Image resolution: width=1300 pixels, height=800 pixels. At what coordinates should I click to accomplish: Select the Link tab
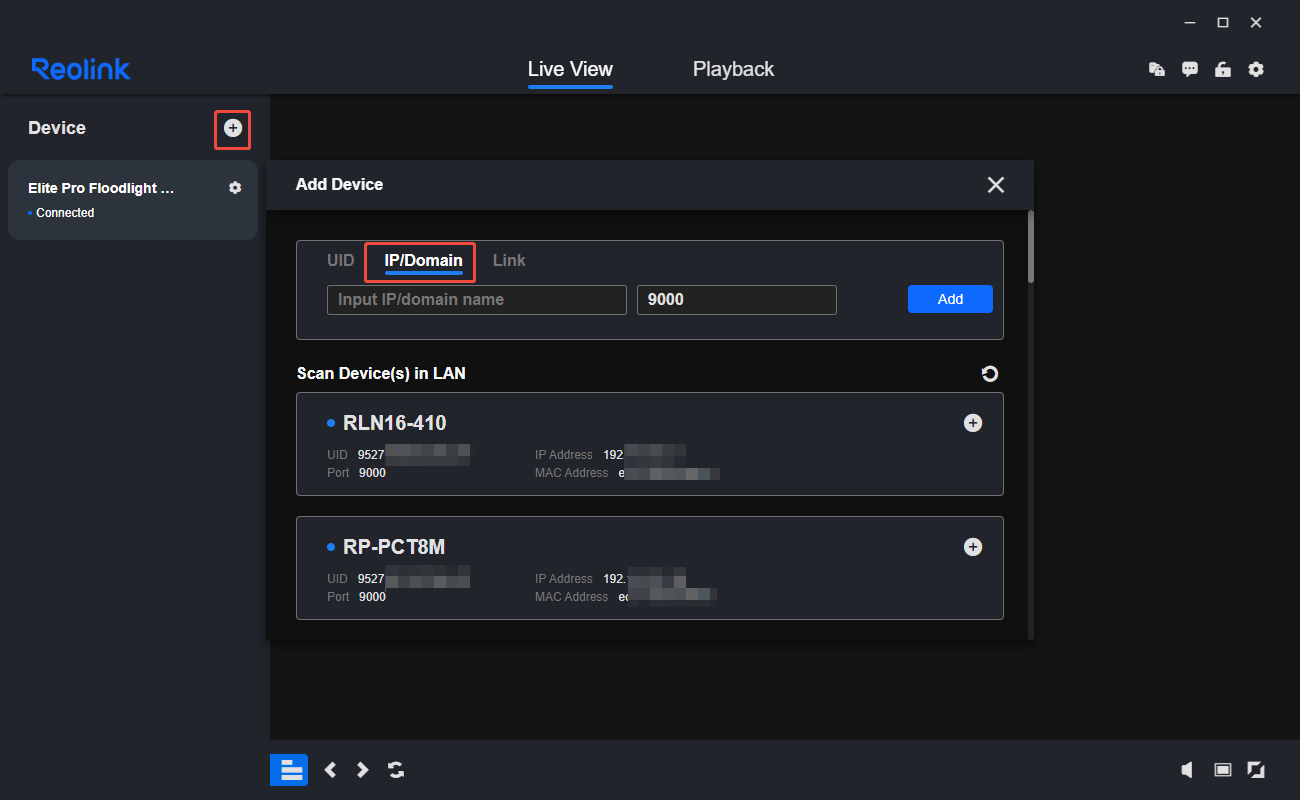[x=509, y=260]
